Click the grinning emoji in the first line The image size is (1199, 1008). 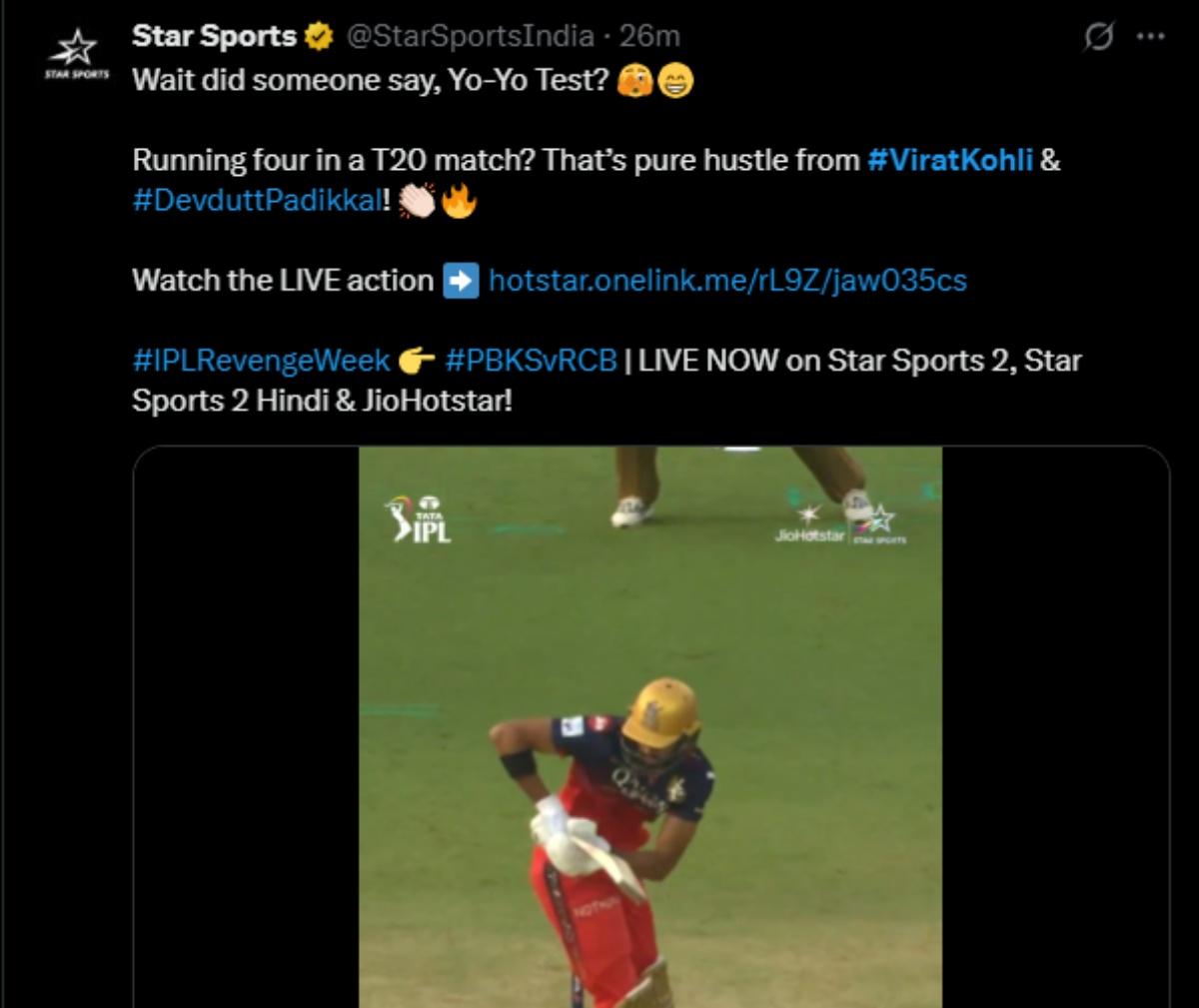(x=675, y=79)
